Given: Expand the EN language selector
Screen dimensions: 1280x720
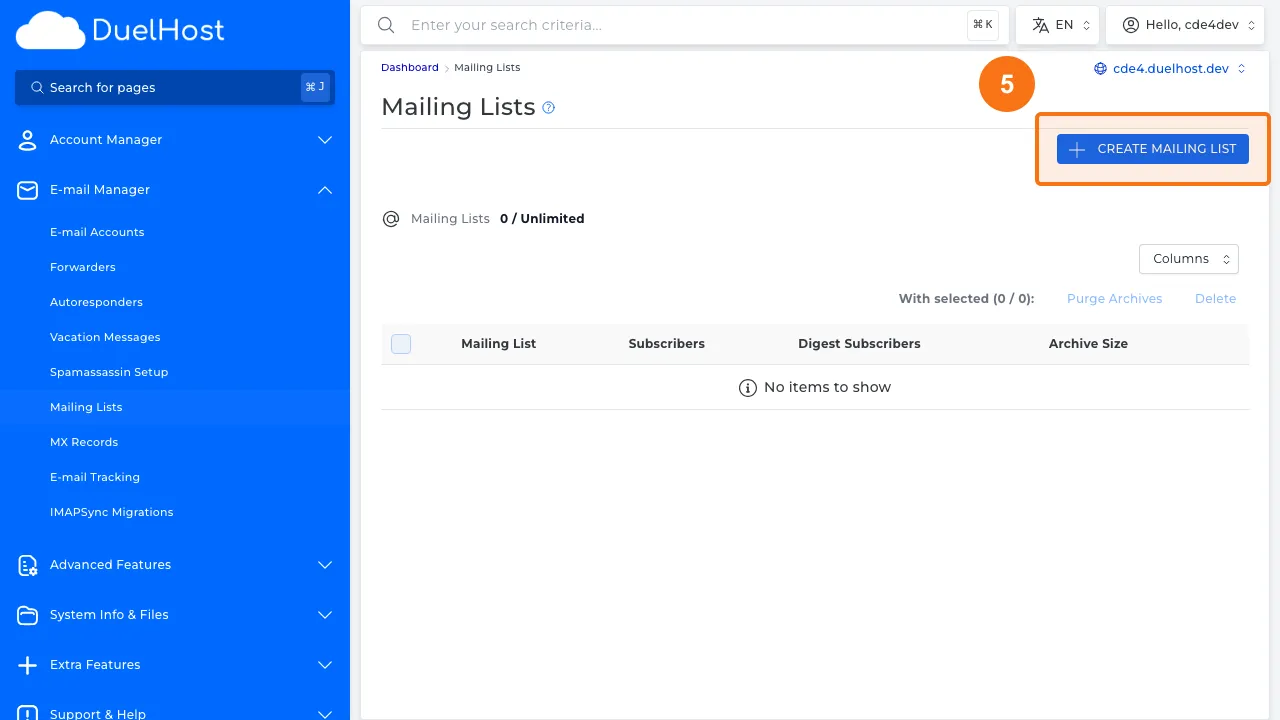Looking at the screenshot, I should (x=1058, y=24).
